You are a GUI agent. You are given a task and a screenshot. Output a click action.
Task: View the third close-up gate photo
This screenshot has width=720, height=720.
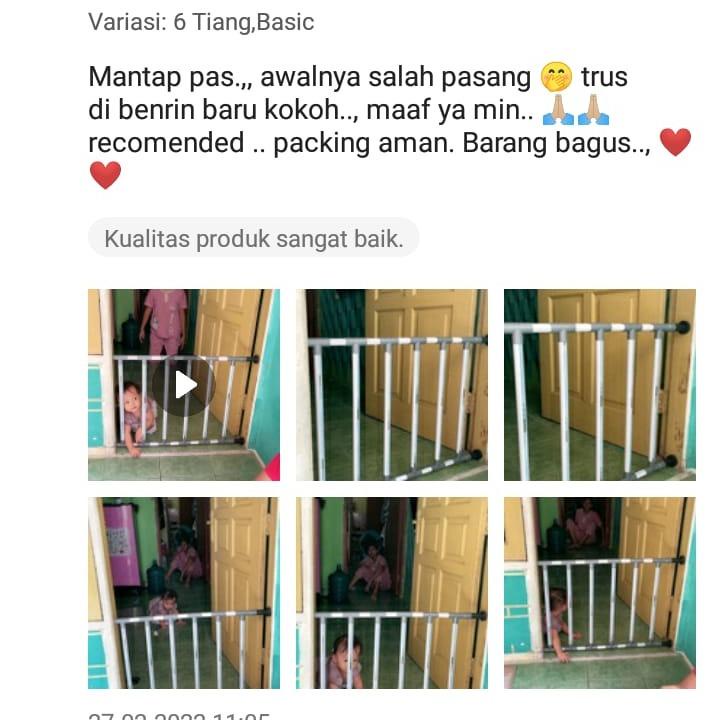(x=600, y=385)
